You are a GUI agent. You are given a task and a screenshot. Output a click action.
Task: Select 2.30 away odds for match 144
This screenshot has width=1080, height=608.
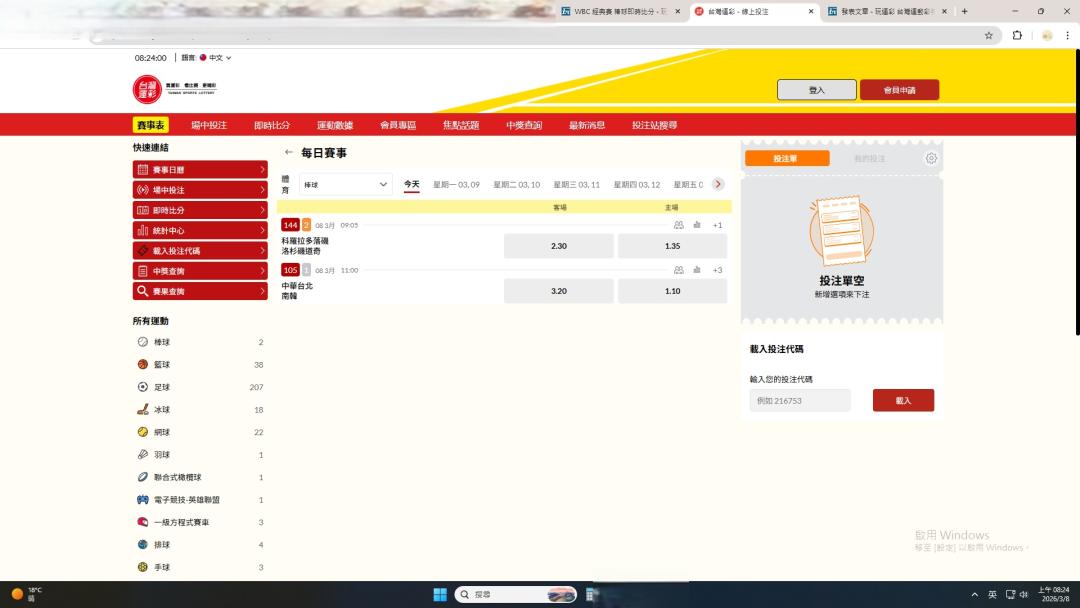[558, 246]
